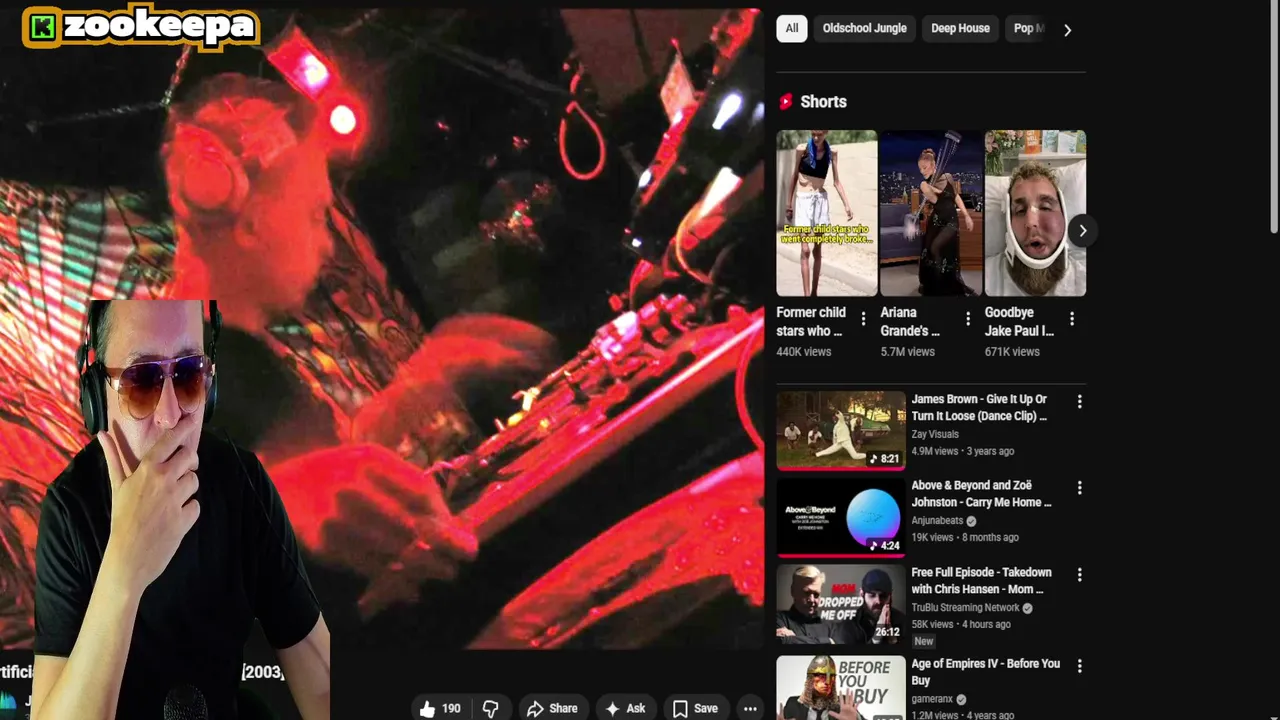Open Above & Beyond Carry Me Home thumbnail

tap(841, 517)
